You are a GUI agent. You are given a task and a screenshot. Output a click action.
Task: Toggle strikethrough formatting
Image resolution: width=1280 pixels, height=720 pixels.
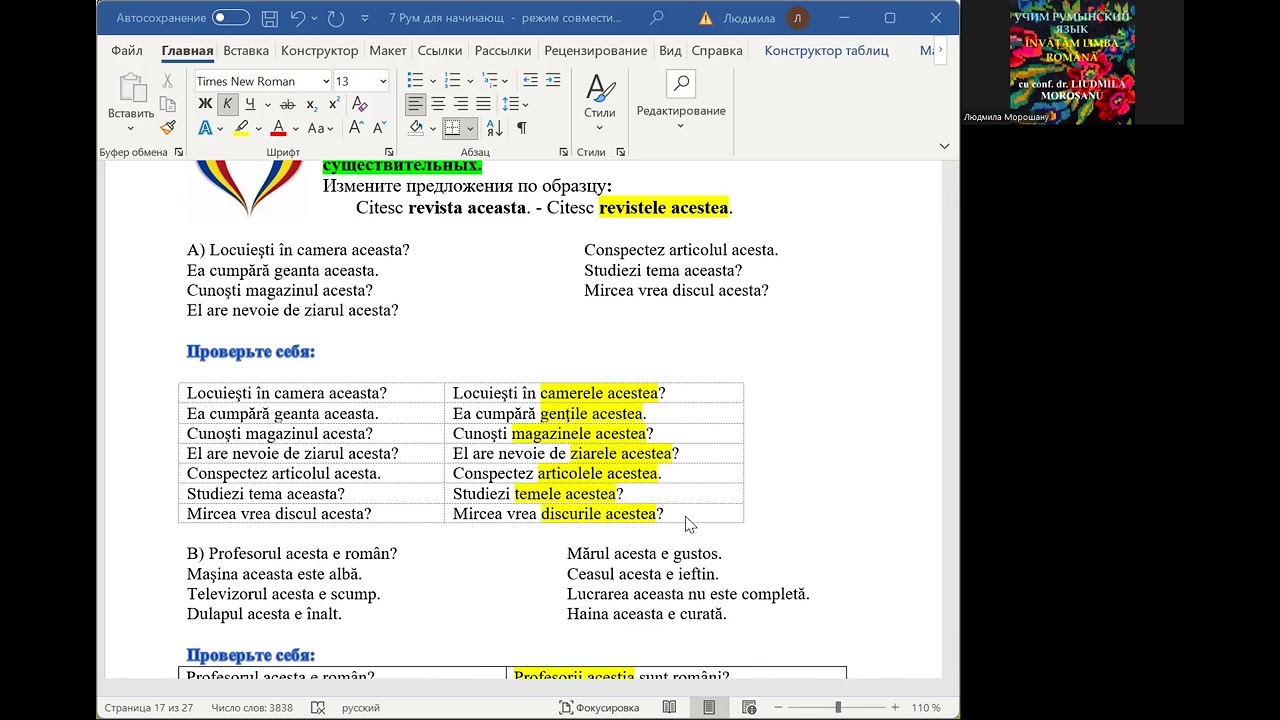pyautogui.click(x=288, y=104)
